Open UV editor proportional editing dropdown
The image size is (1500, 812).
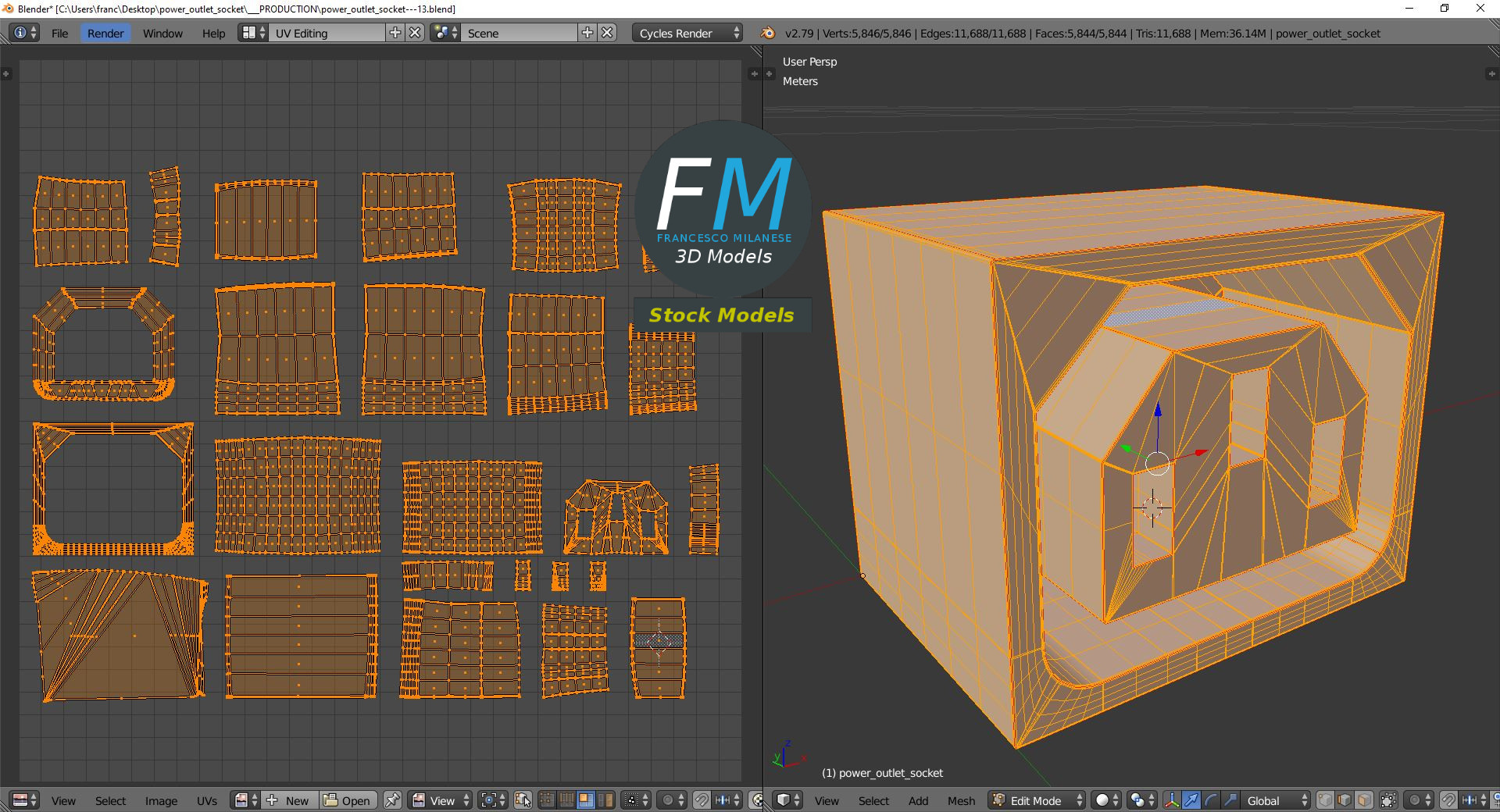(672, 800)
